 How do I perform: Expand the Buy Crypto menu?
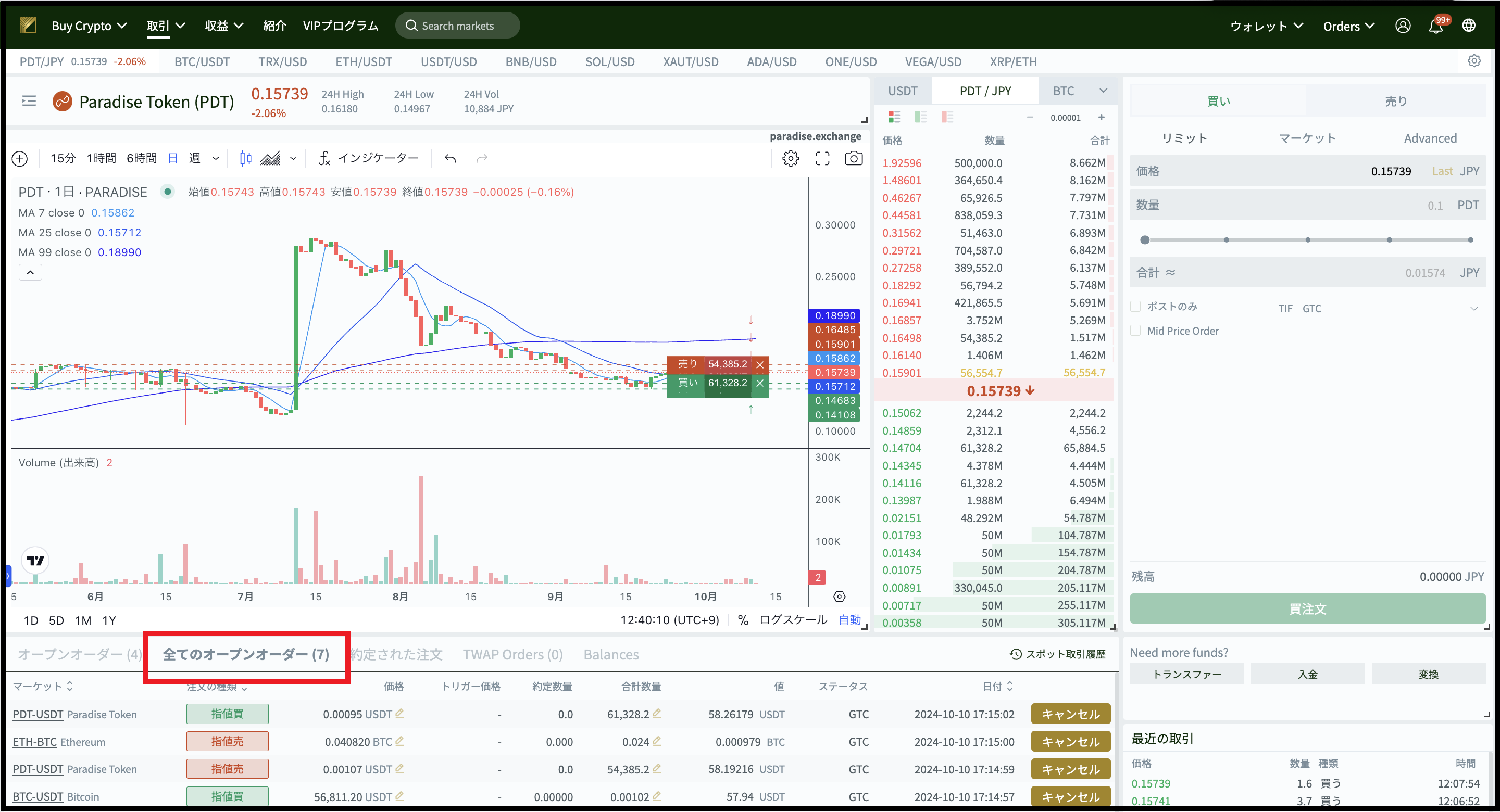89,26
